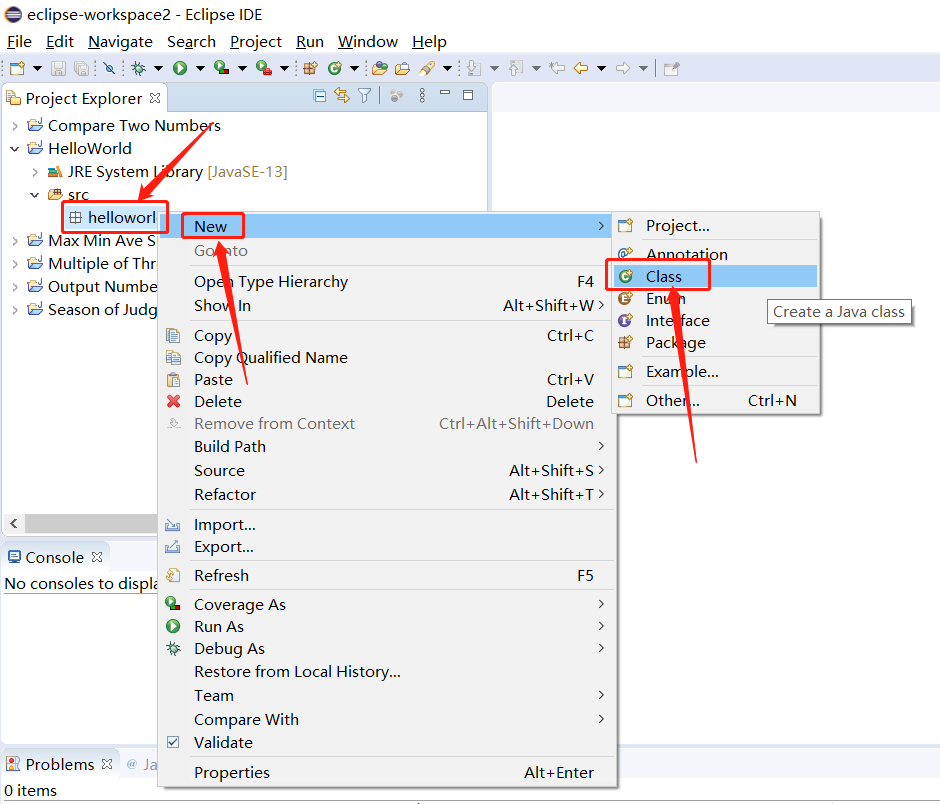Click the green Run button in toolbar

point(180,68)
